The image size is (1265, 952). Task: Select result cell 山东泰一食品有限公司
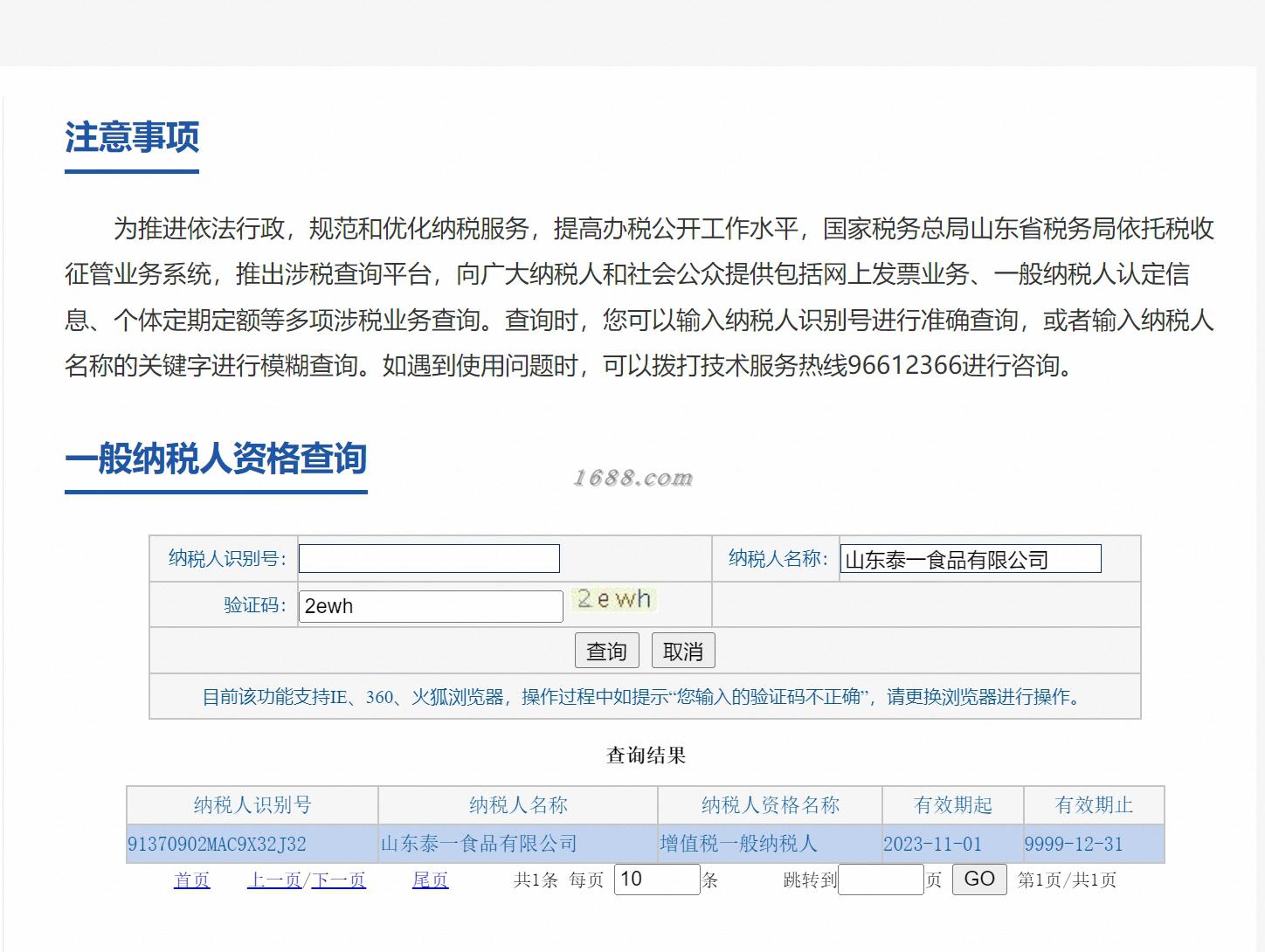click(x=518, y=844)
